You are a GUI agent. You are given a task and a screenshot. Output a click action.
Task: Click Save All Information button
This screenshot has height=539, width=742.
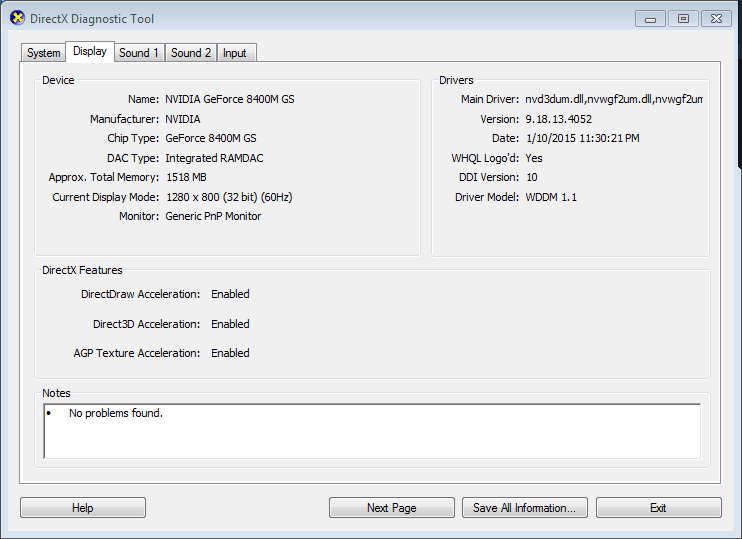[x=524, y=508]
